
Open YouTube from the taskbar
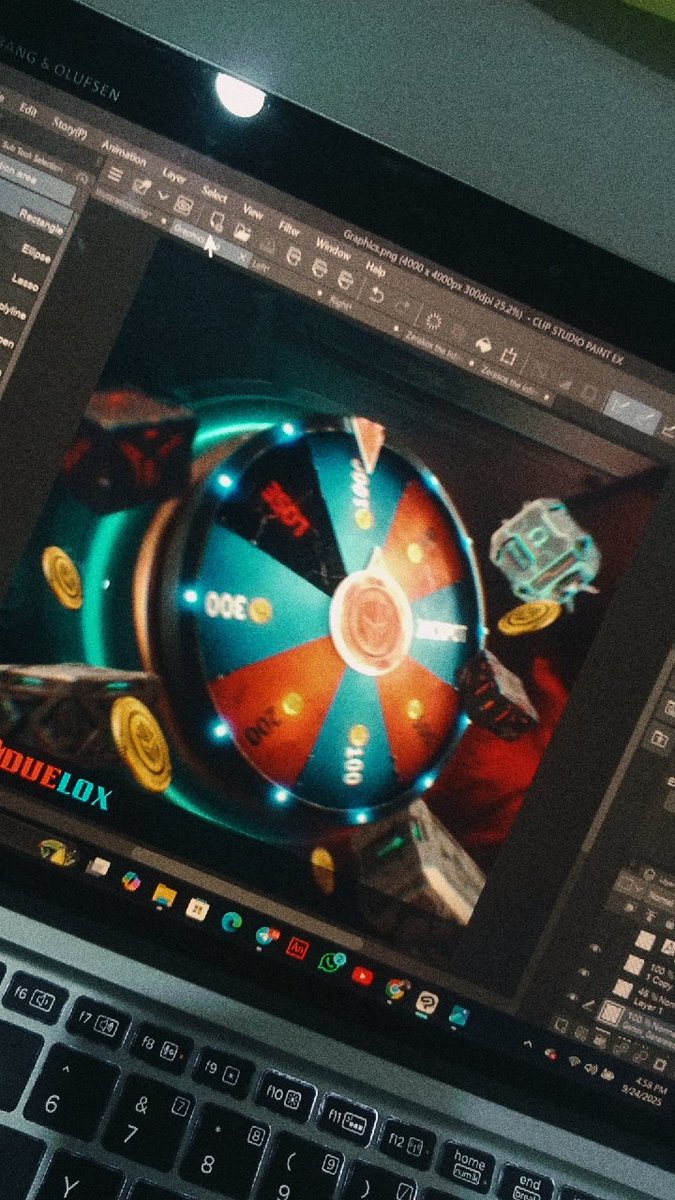click(x=361, y=975)
